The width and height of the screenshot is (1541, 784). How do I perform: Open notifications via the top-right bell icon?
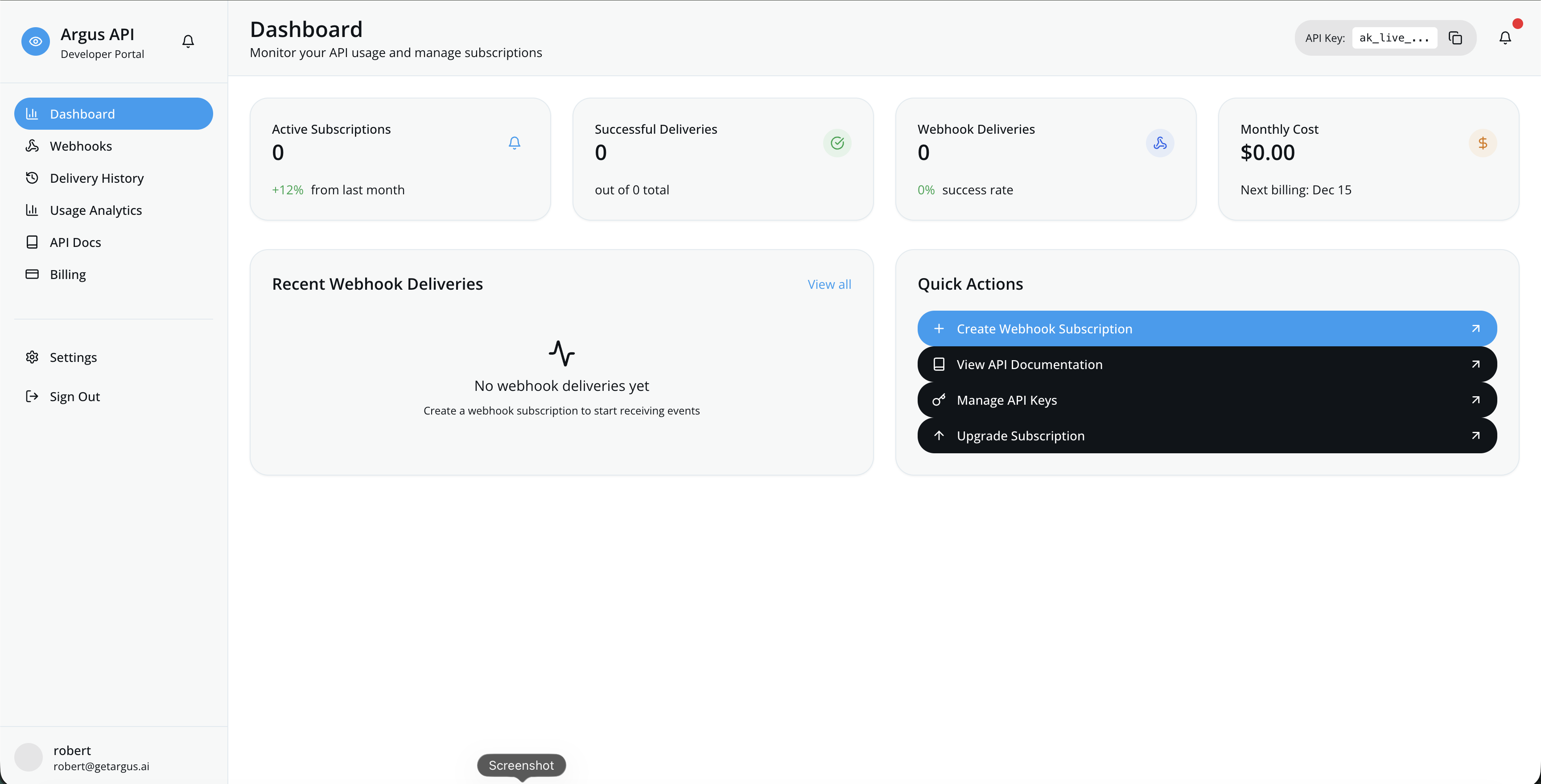tap(1505, 37)
